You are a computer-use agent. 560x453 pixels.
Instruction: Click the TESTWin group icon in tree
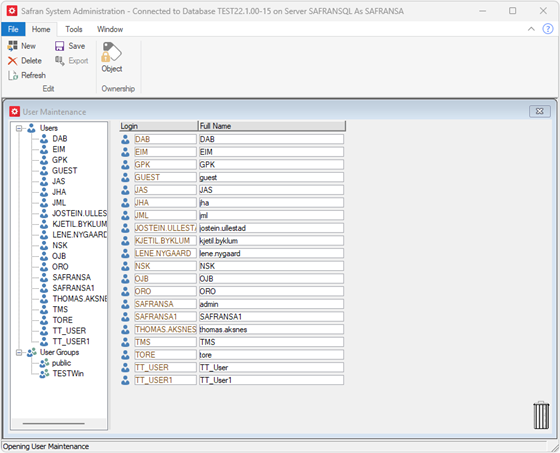point(44,374)
